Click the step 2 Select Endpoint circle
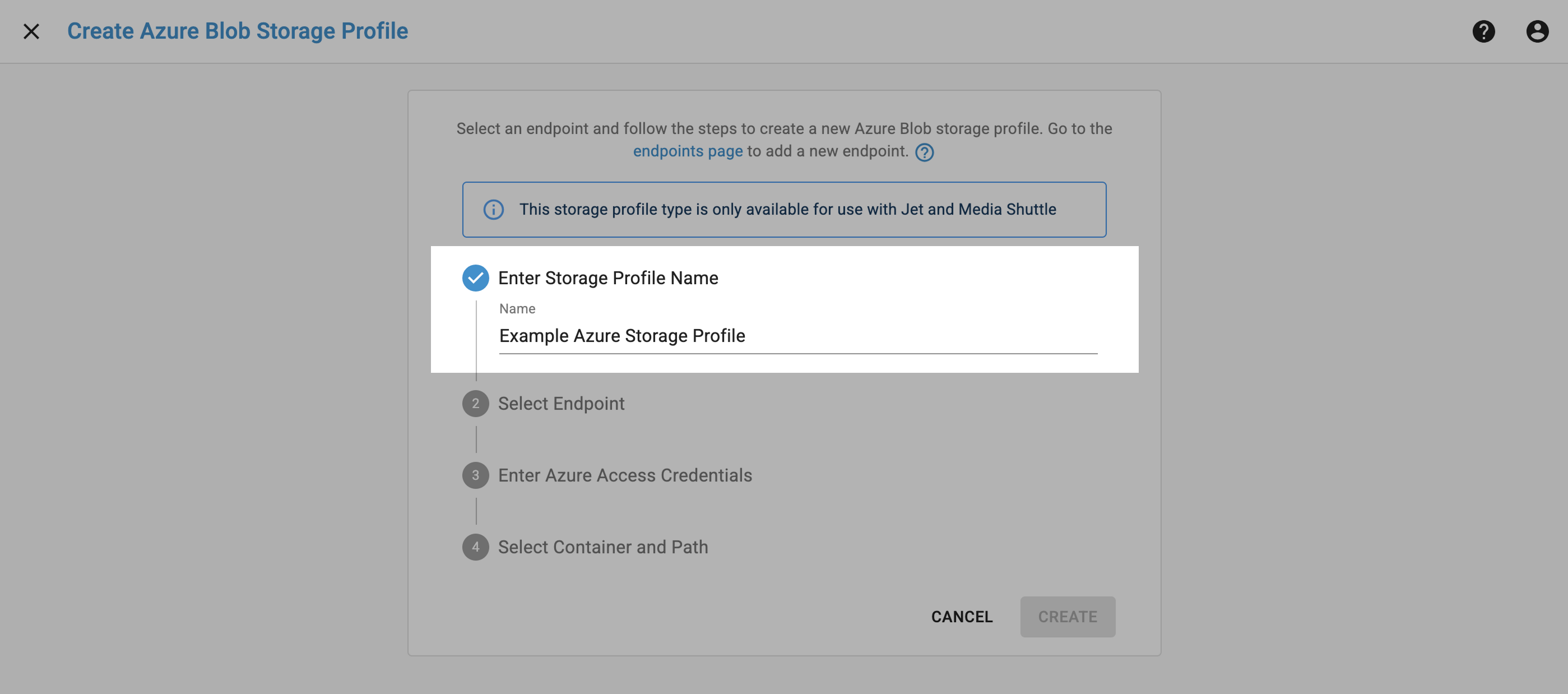The width and height of the screenshot is (1568, 694). [x=475, y=403]
